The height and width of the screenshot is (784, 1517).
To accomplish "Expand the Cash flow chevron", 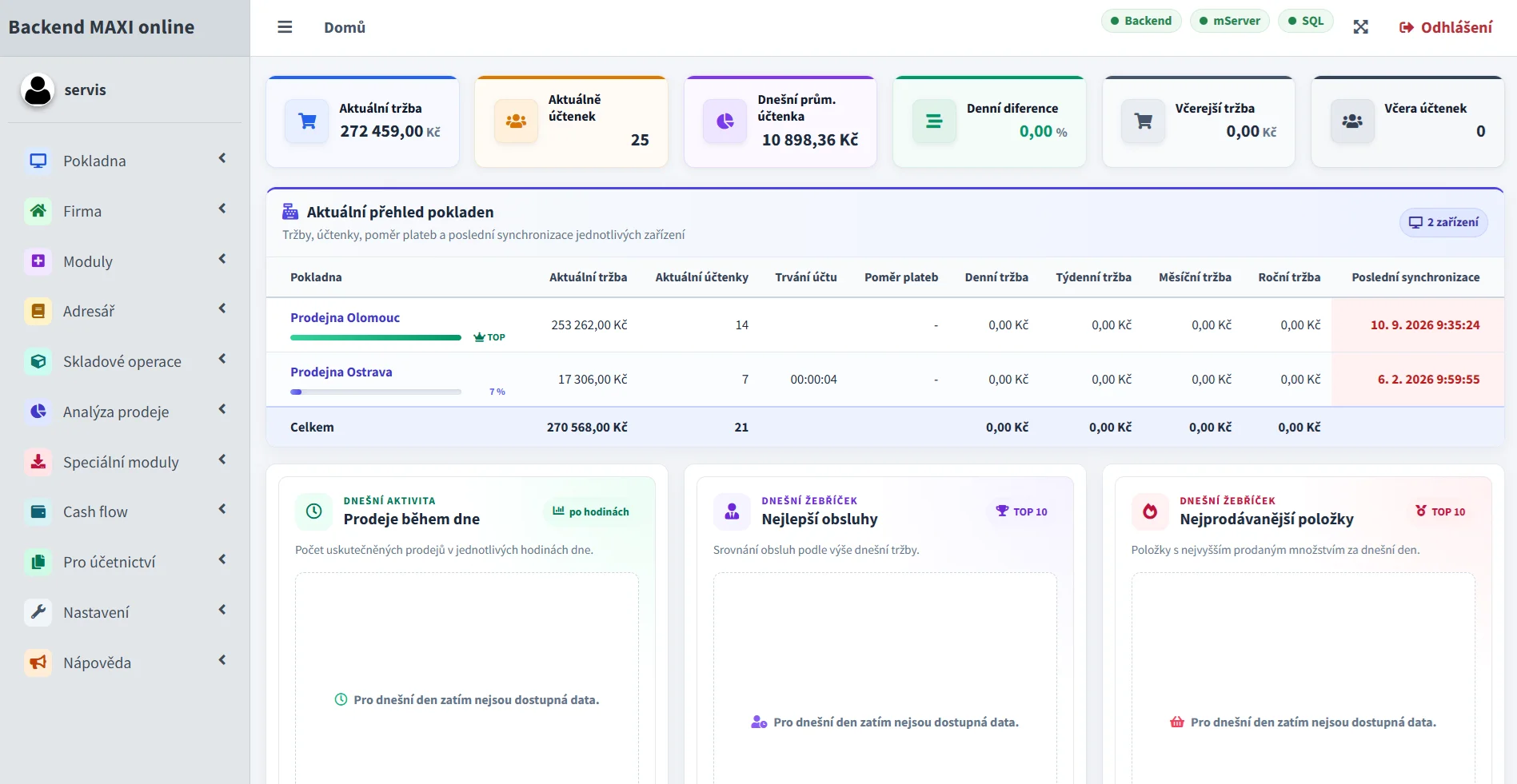I will point(222,509).
